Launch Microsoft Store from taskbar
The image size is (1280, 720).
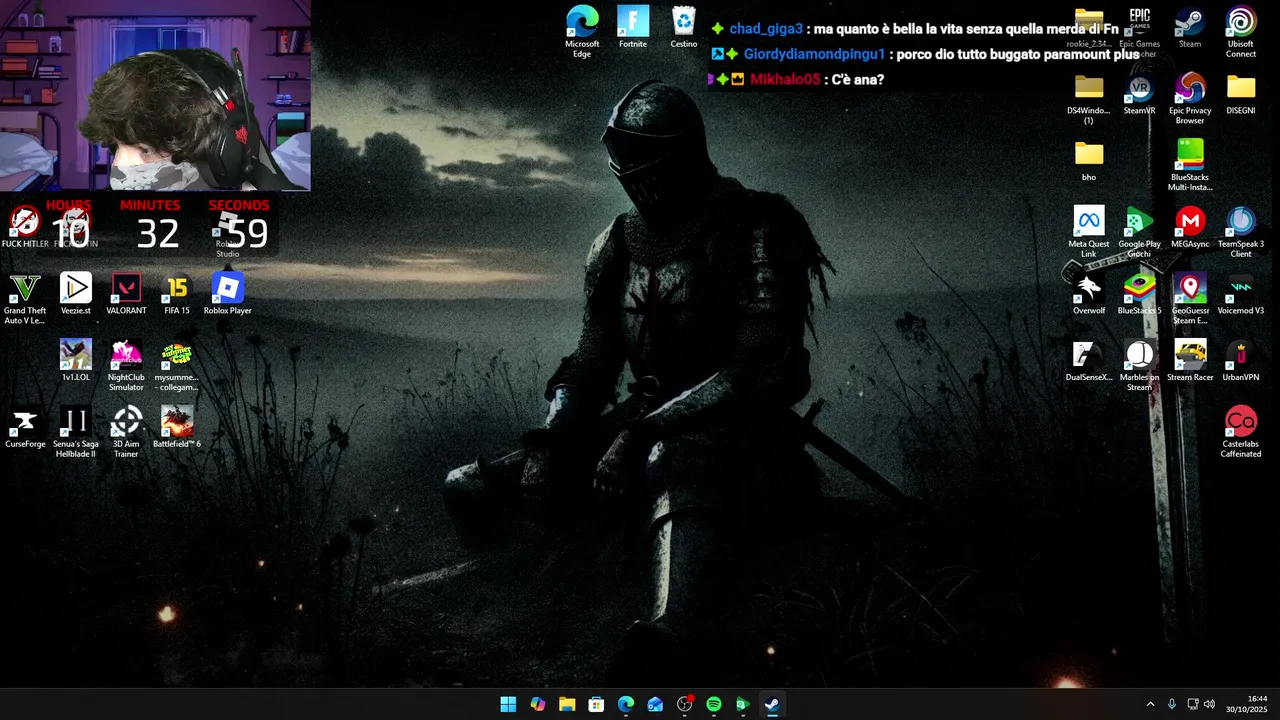tap(596, 704)
